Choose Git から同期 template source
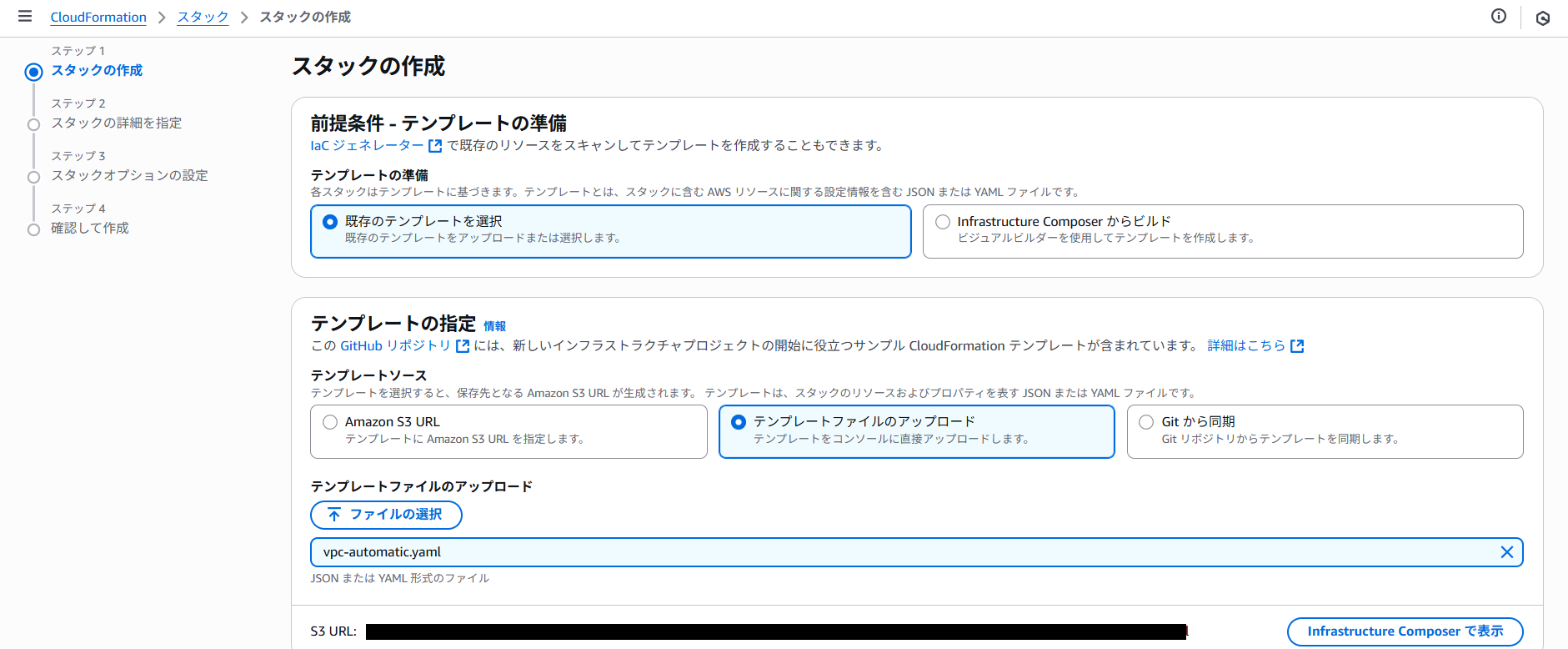Image resolution: width=1568 pixels, height=649 pixels. tap(1146, 422)
